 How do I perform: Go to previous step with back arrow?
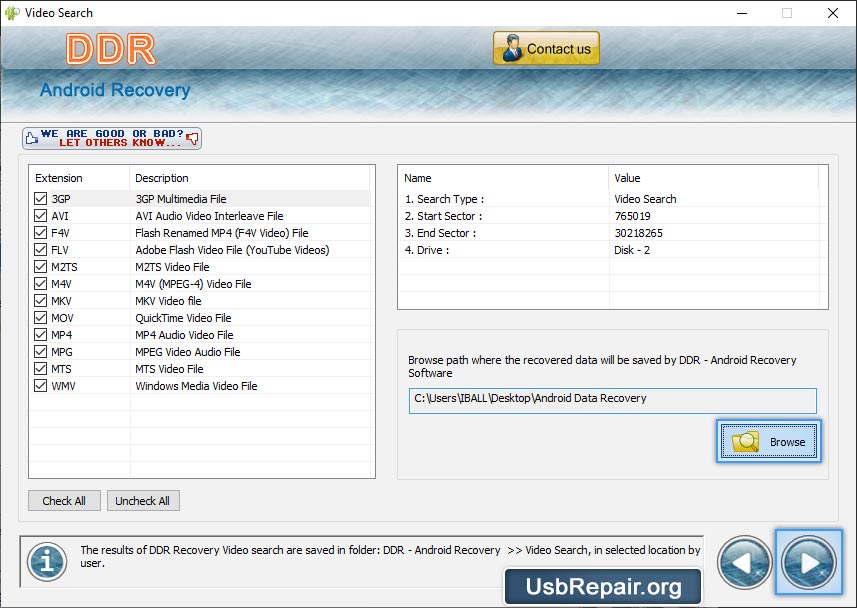[x=744, y=562]
